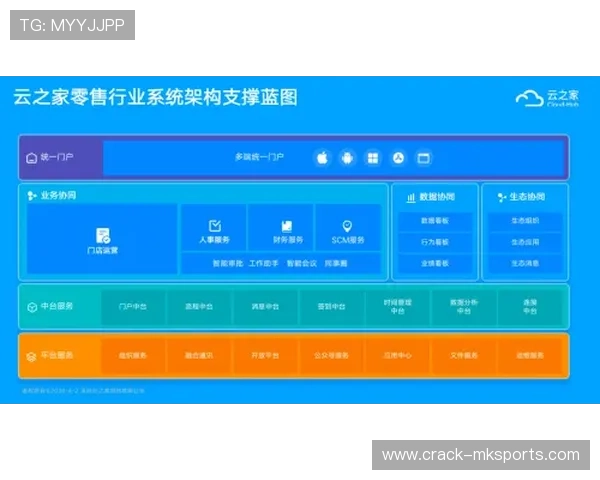
Task: Click the browser window icon in portal row
Action: coord(424,158)
